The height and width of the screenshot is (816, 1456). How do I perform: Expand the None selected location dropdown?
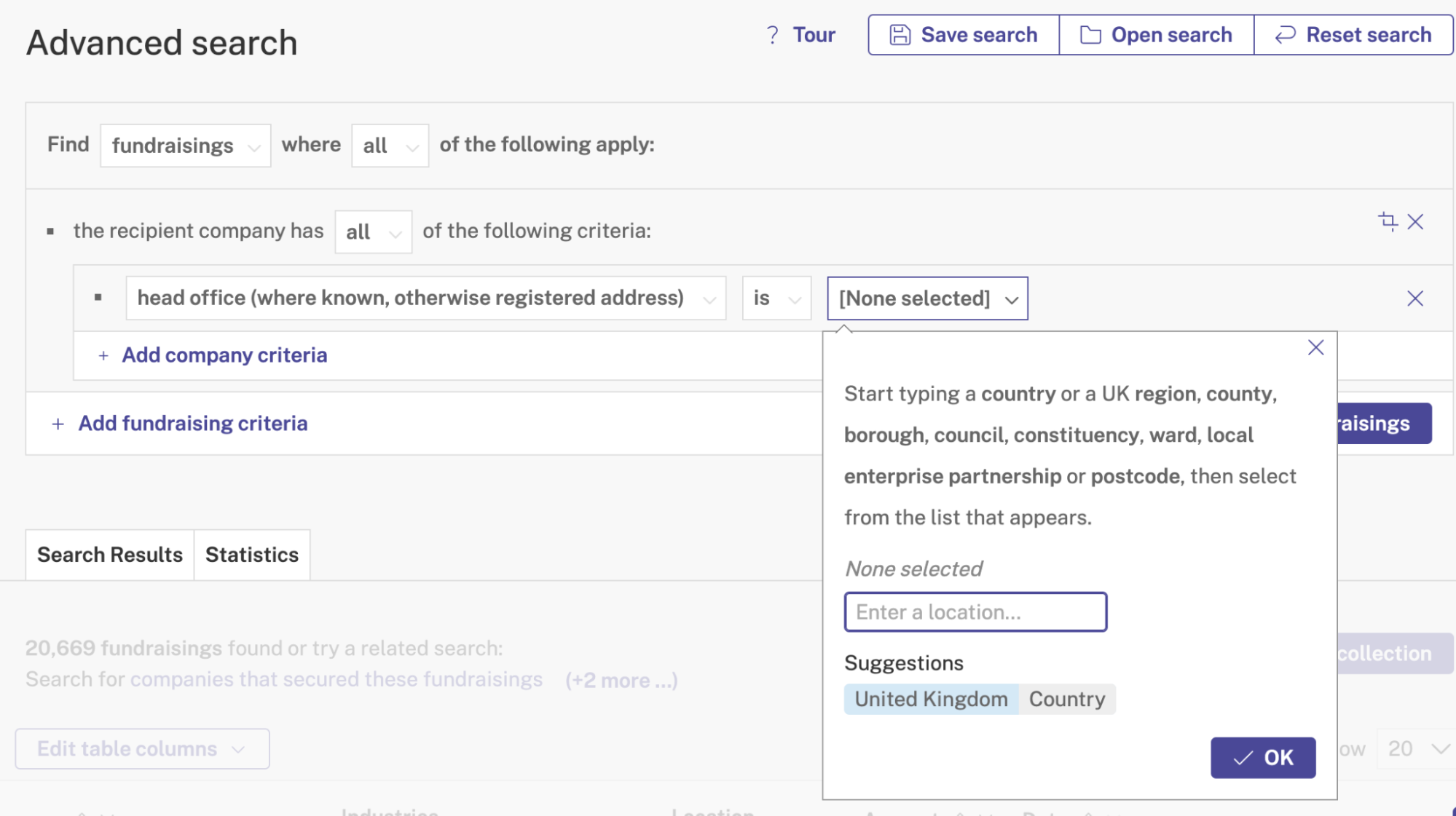tap(927, 298)
